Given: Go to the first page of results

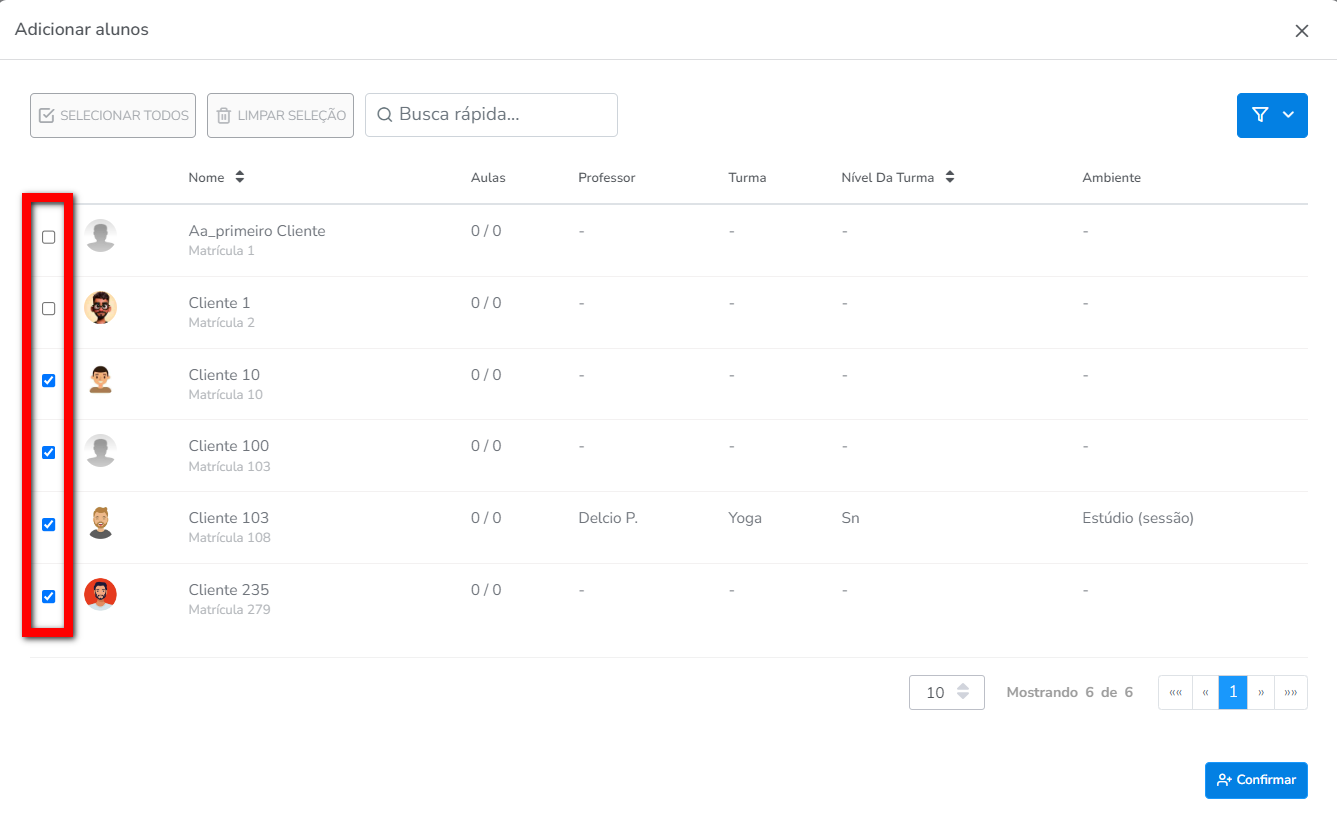Looking at the screenshot, I should tap(1175, 692).
